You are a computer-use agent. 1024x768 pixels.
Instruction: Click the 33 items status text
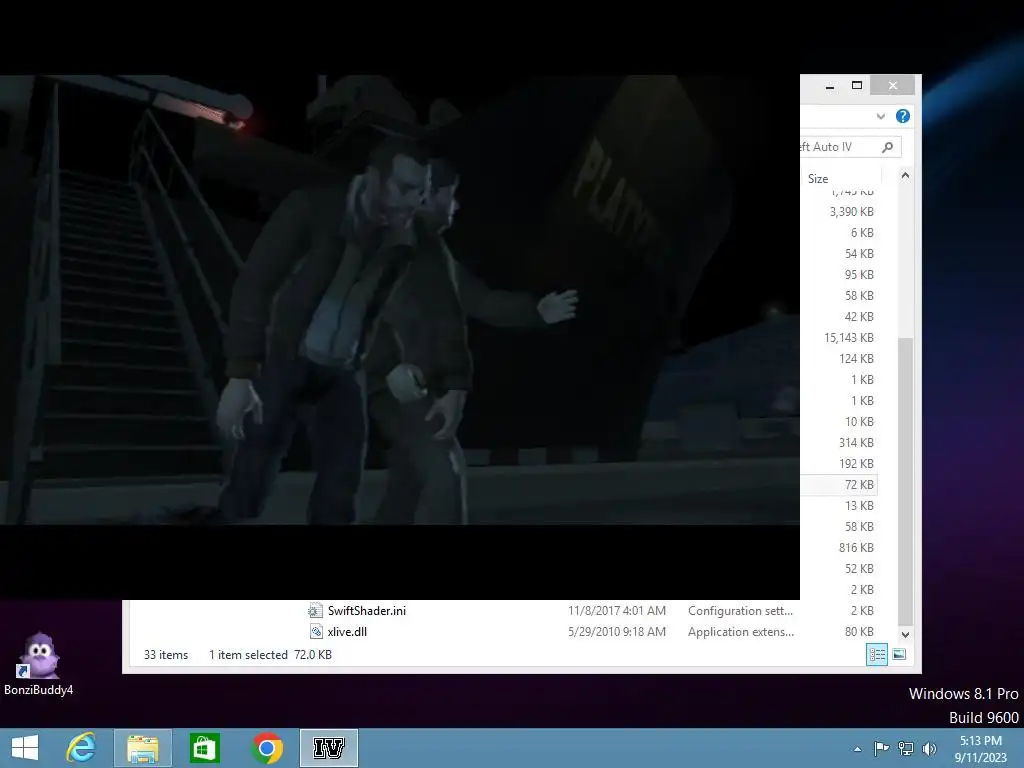tap(166, 654)
